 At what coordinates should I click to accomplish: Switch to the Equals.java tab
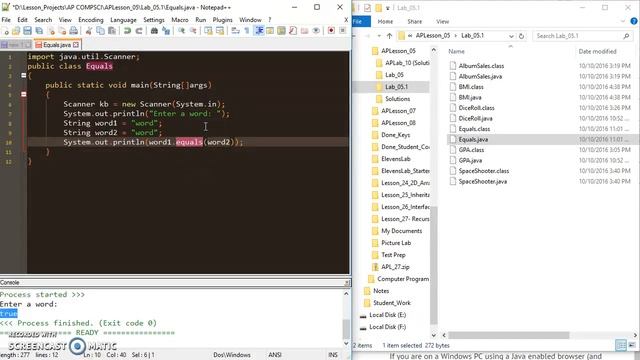57,45
